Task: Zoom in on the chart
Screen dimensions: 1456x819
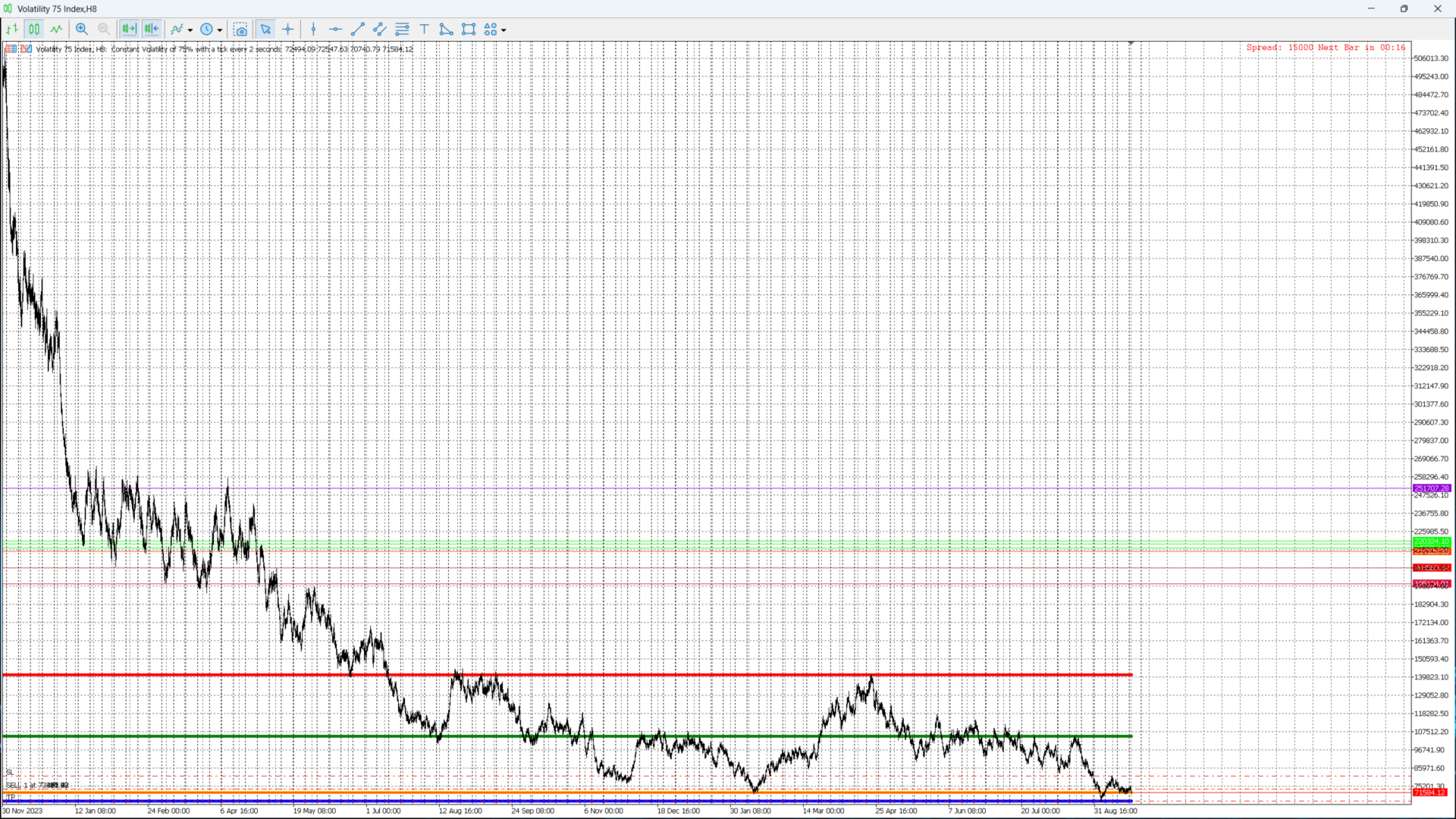Action: (82, 30)
